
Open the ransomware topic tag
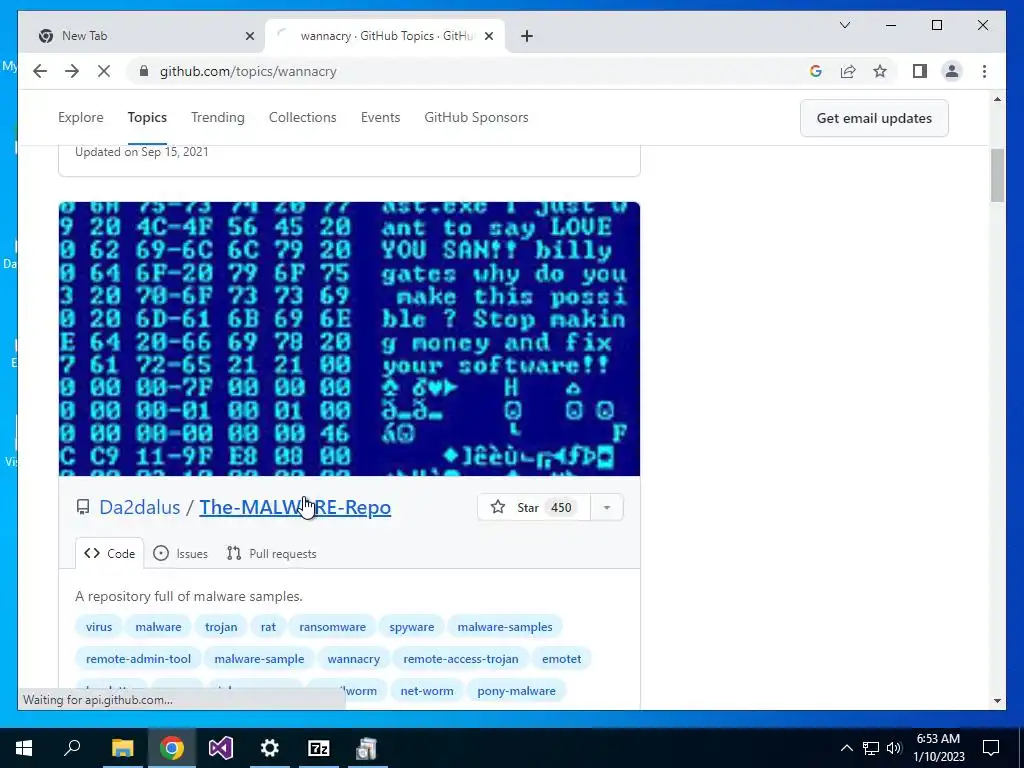pyautogui.click(x=332, y=627)
